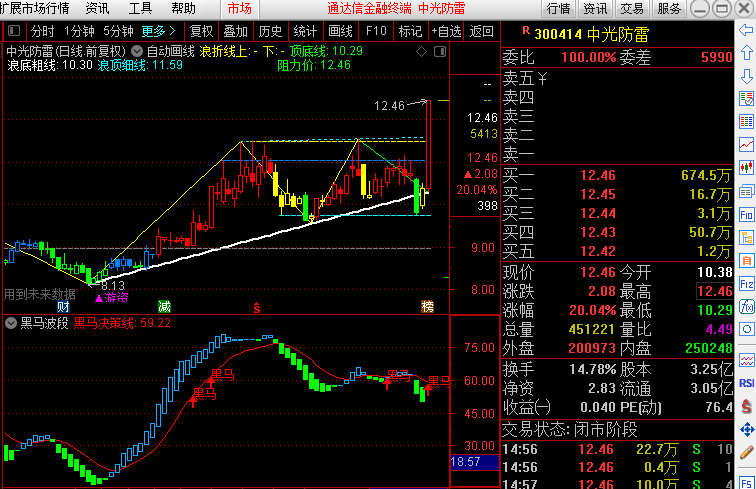This screenshot has height=489, width=756.
Task: Click the 黑马决策线: 59.22 label
Action: point(122,323)
